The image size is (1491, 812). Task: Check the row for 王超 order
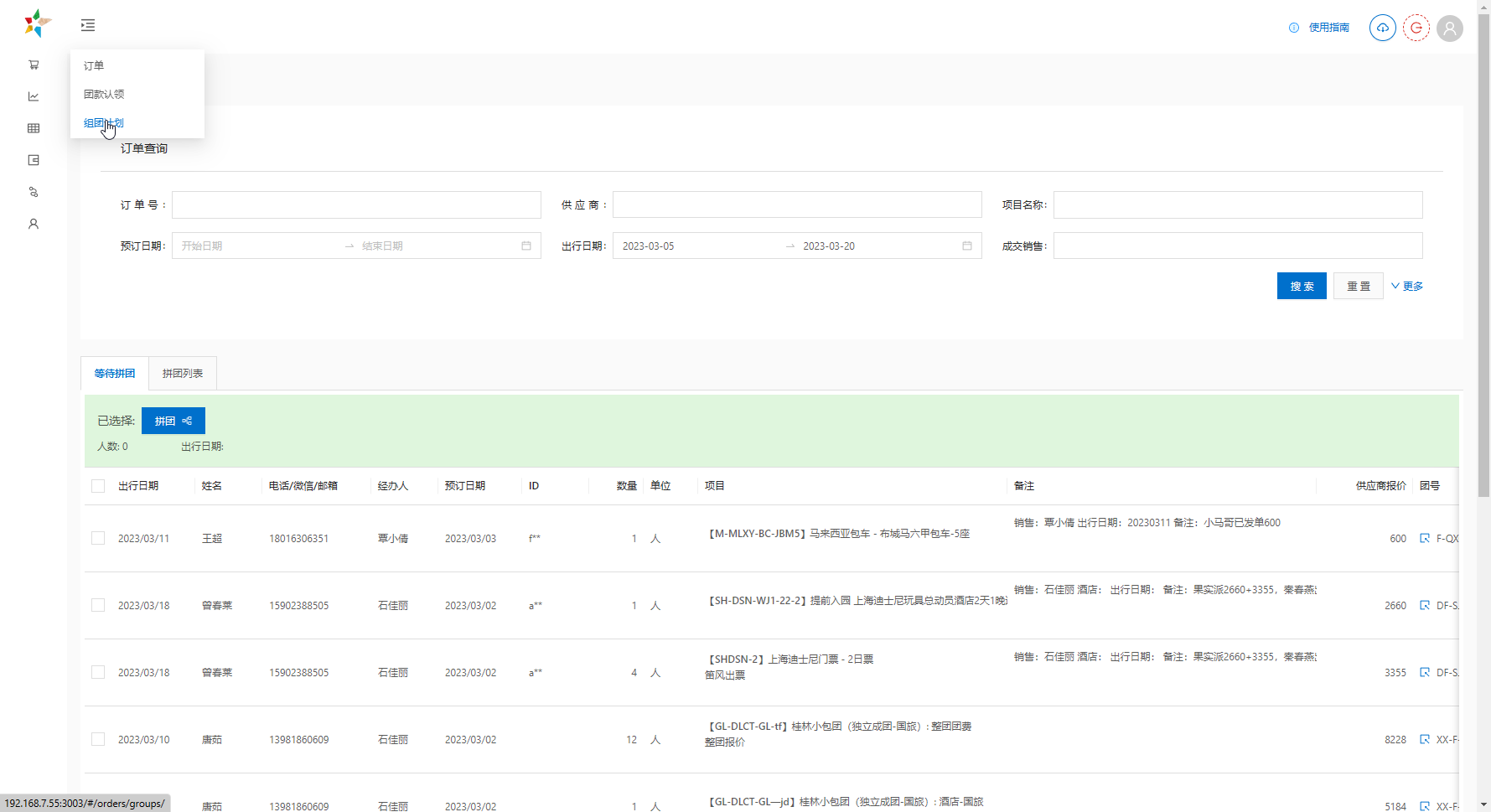(98, 538)
